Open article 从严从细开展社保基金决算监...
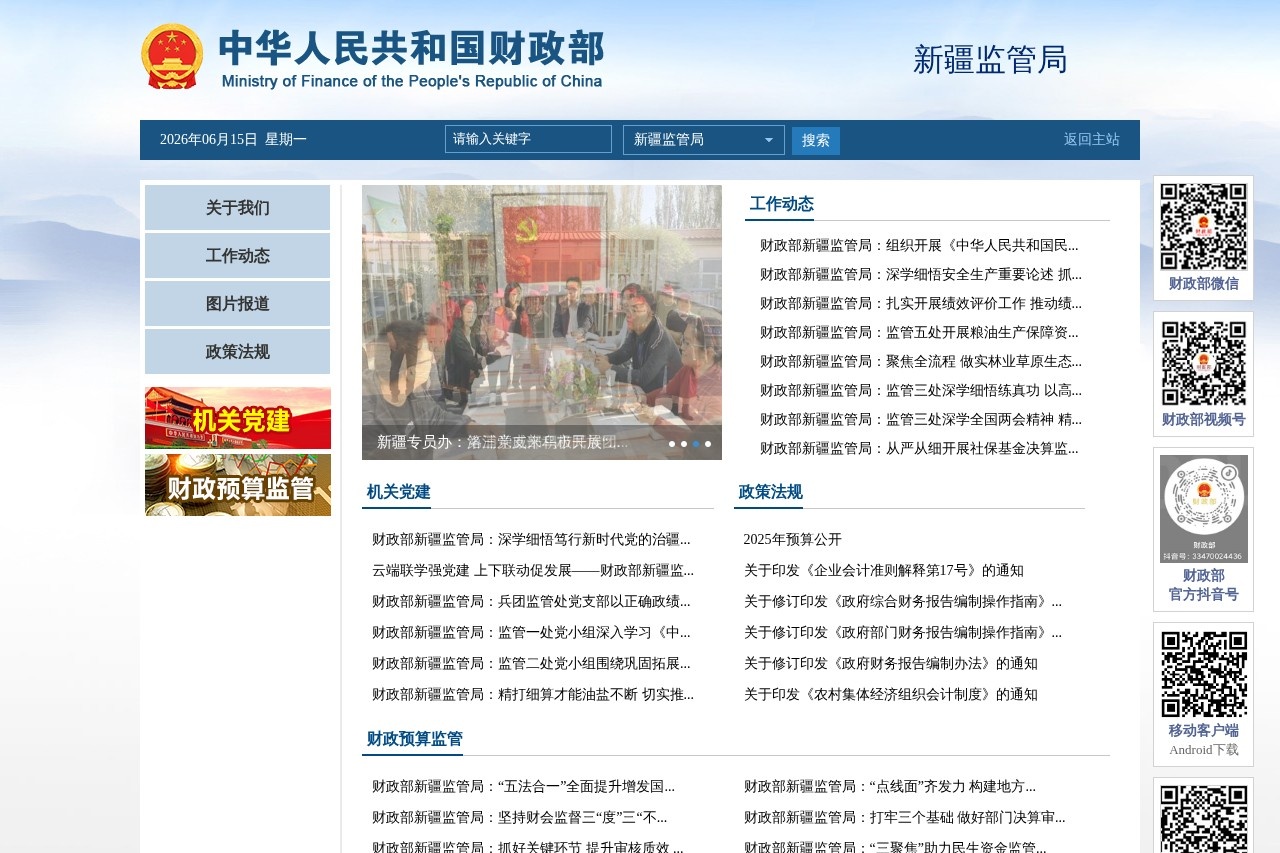 [919, 449]
